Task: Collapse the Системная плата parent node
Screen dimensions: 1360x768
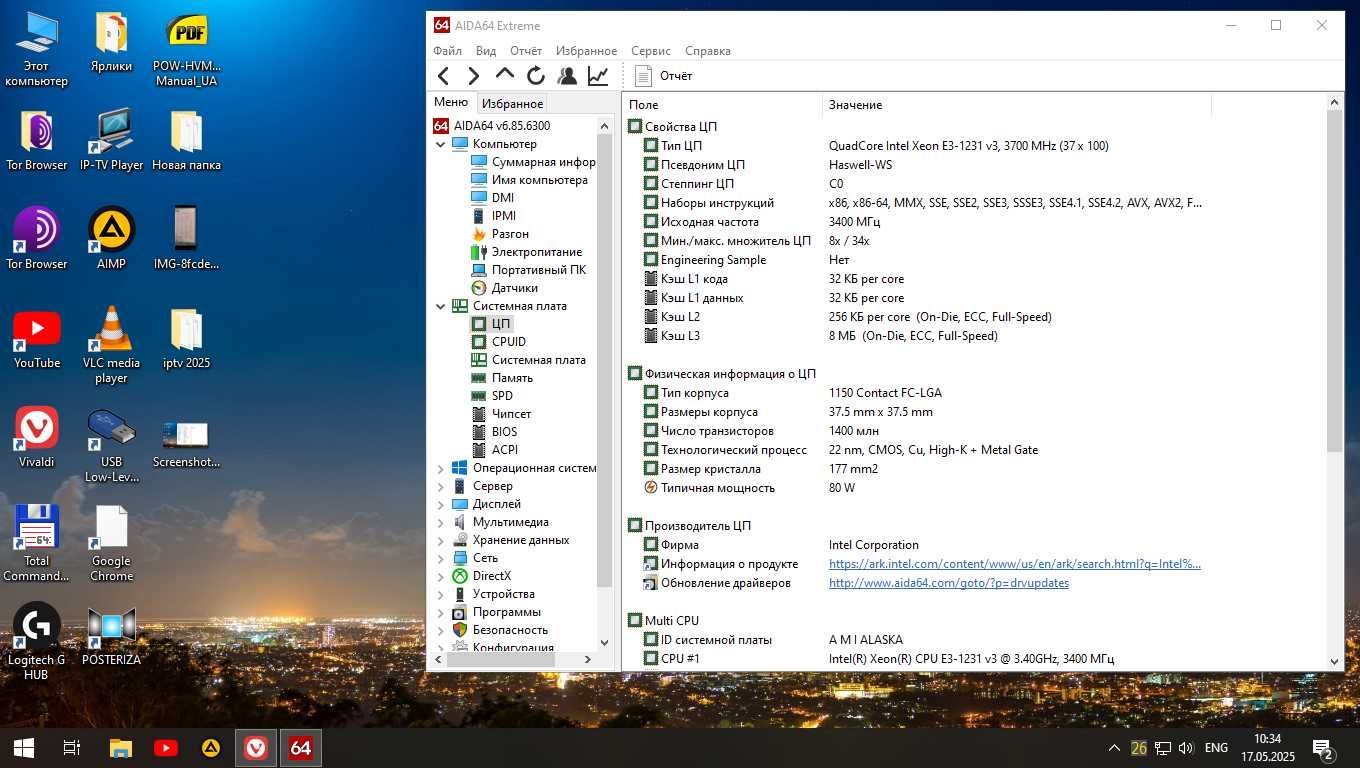Action: click(x=441, y=306)
